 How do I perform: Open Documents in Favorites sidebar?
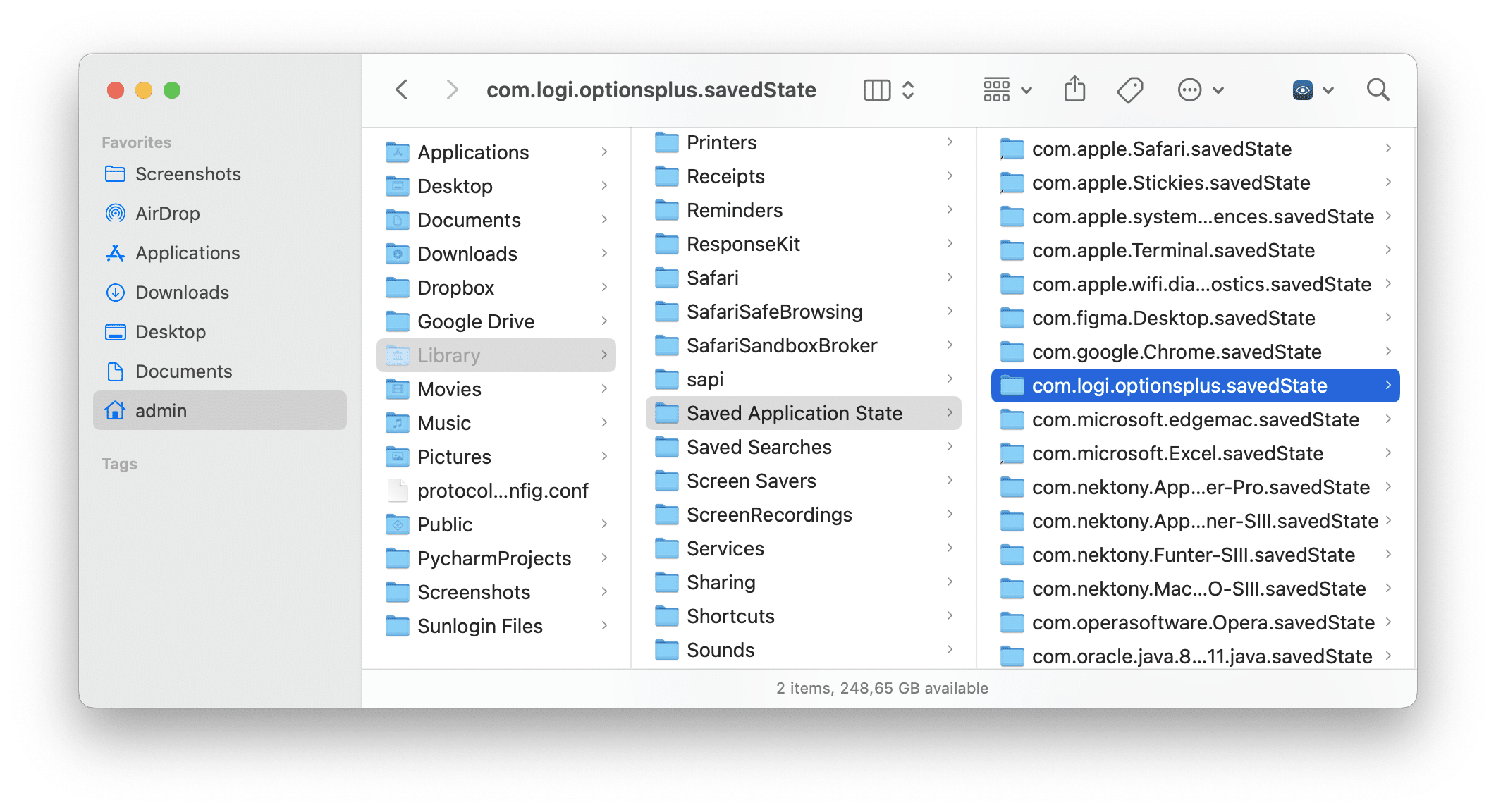point(220,371)
